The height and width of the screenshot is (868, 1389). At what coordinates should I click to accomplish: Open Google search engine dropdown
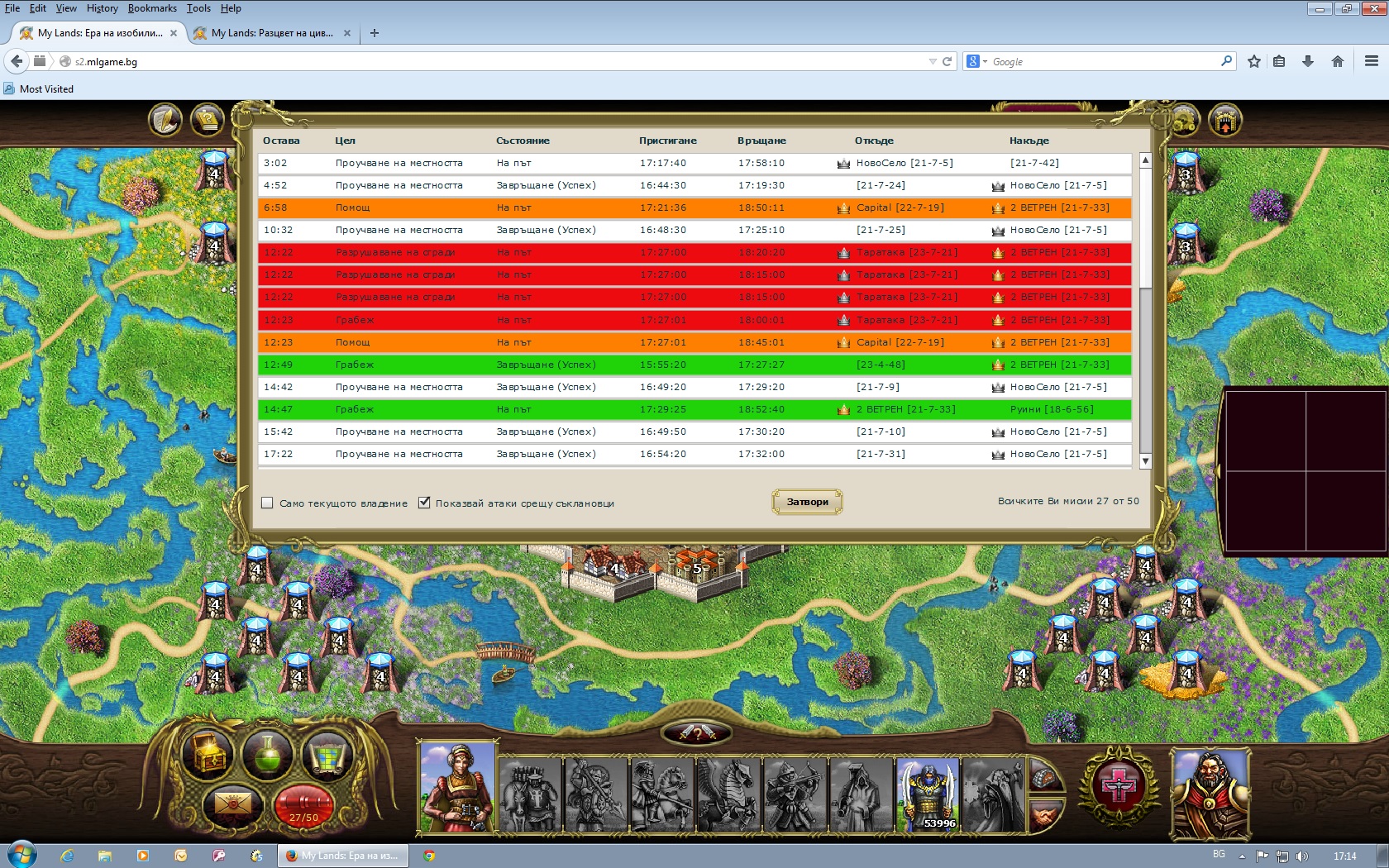coord(976,61)
